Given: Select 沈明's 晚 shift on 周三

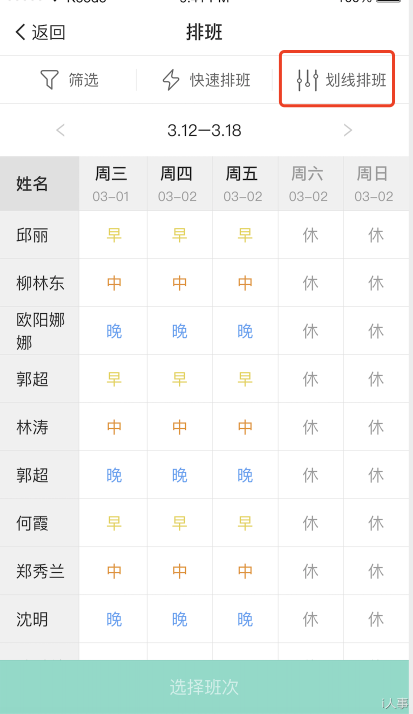Looking at the screenshot, I should (114, 619).
